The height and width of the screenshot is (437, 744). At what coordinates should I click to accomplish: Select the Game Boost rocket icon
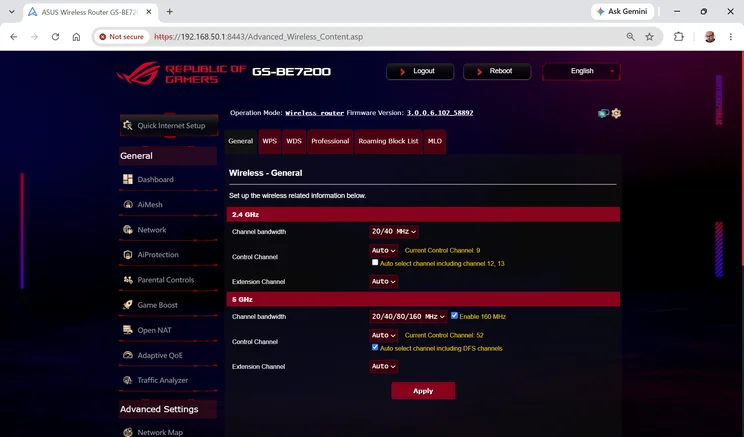click(x=128, y=305)
